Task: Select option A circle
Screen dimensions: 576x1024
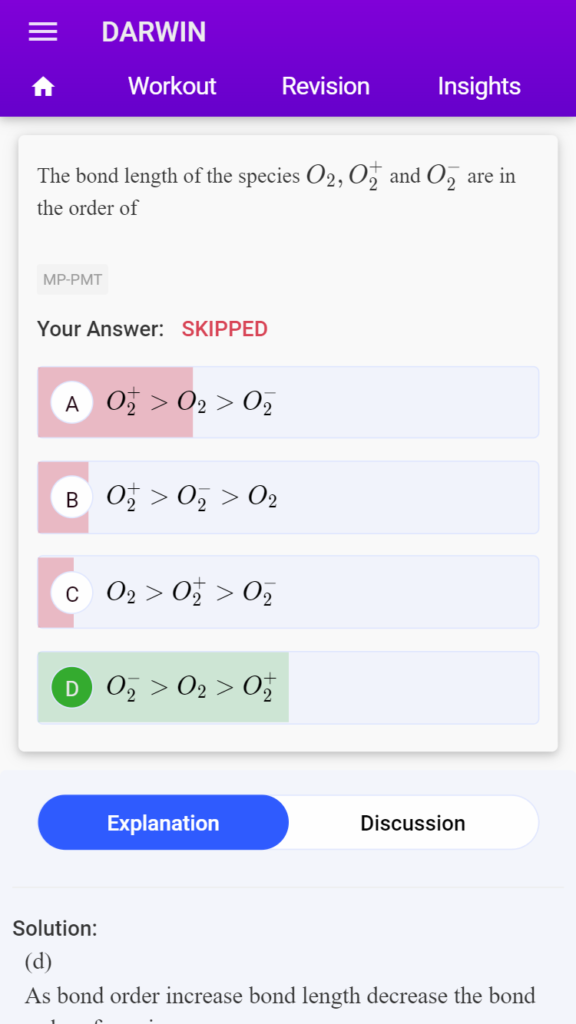Action: pos(72,403)
